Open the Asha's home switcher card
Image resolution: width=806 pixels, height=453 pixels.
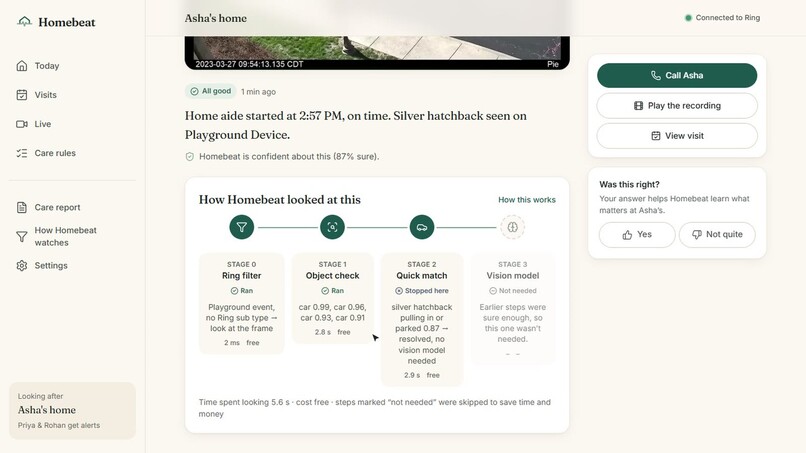point(72,410)
